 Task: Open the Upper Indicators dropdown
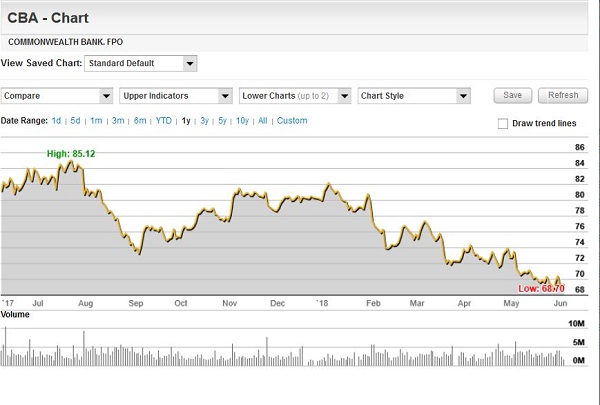pos(175,96)
